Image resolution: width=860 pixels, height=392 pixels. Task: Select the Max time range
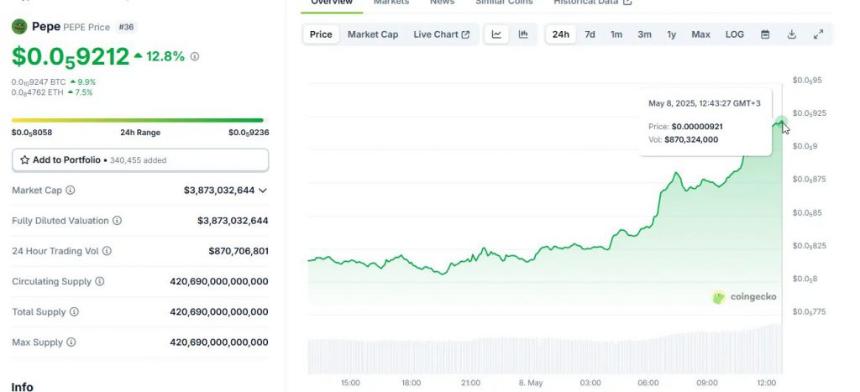[700, 35]
